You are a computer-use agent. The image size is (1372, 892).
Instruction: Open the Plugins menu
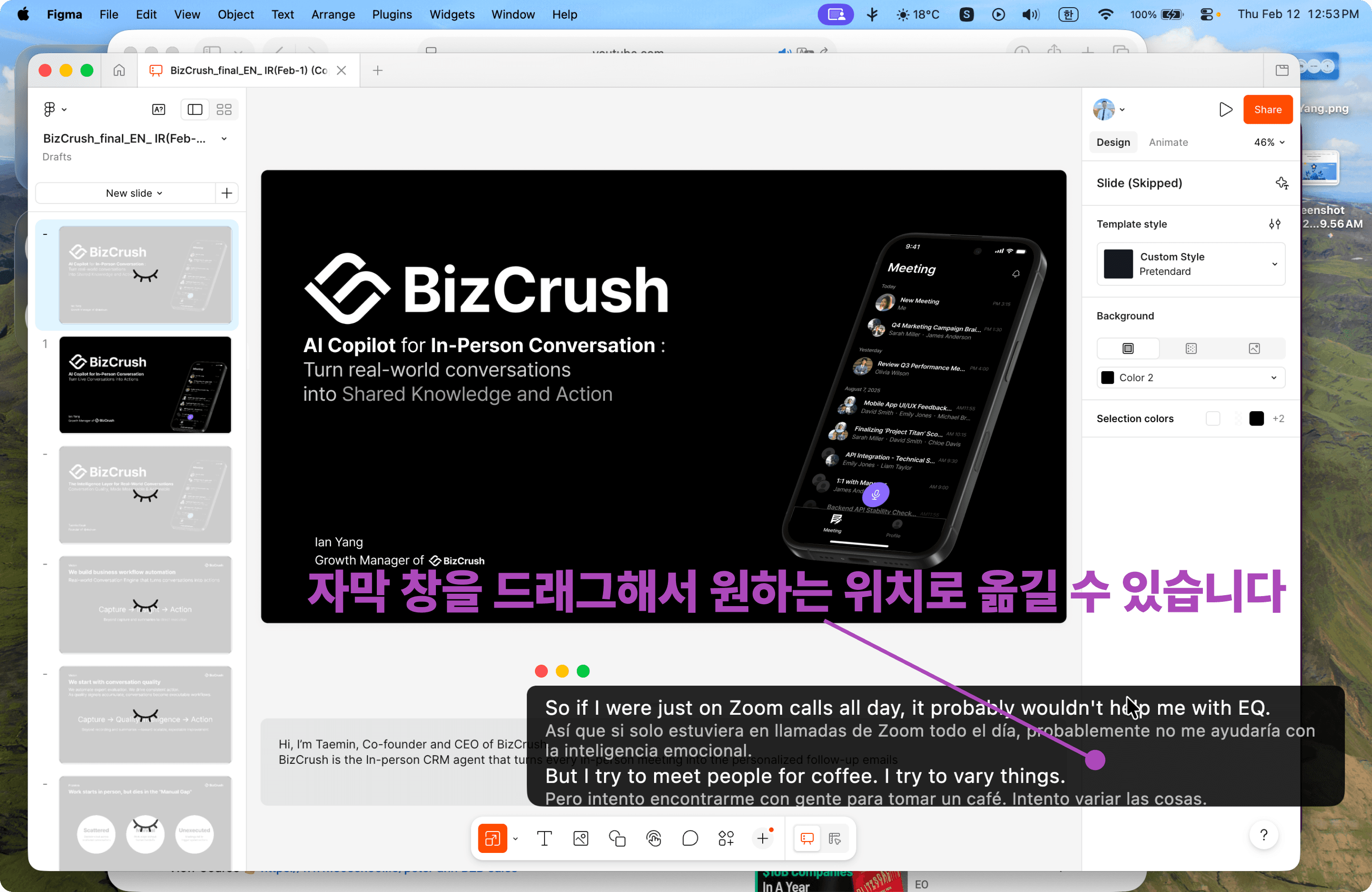(x=392, y=14)
